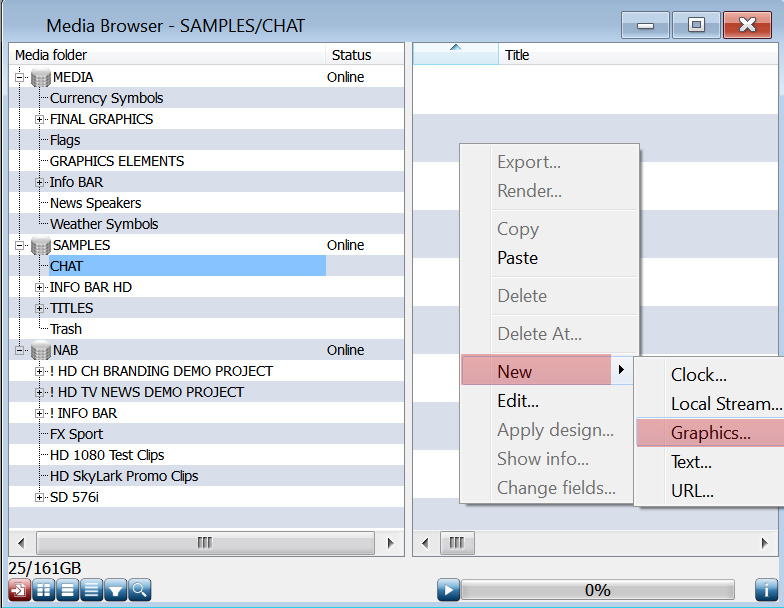Expand ! HD TV NEWS DEMO PROJECT
Image resolution: width=784 pixels, height=608 pixels.
point(40,392)
